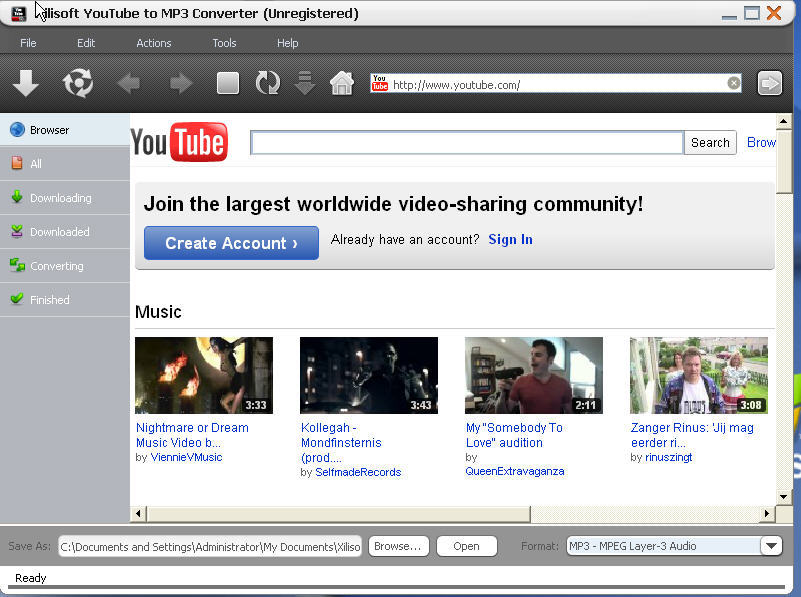Open the Kollegah Mondfinsternis video thumbnail
Image resolution: width=801 pixels, height=597 pixels.
click(x=368, y=375)
